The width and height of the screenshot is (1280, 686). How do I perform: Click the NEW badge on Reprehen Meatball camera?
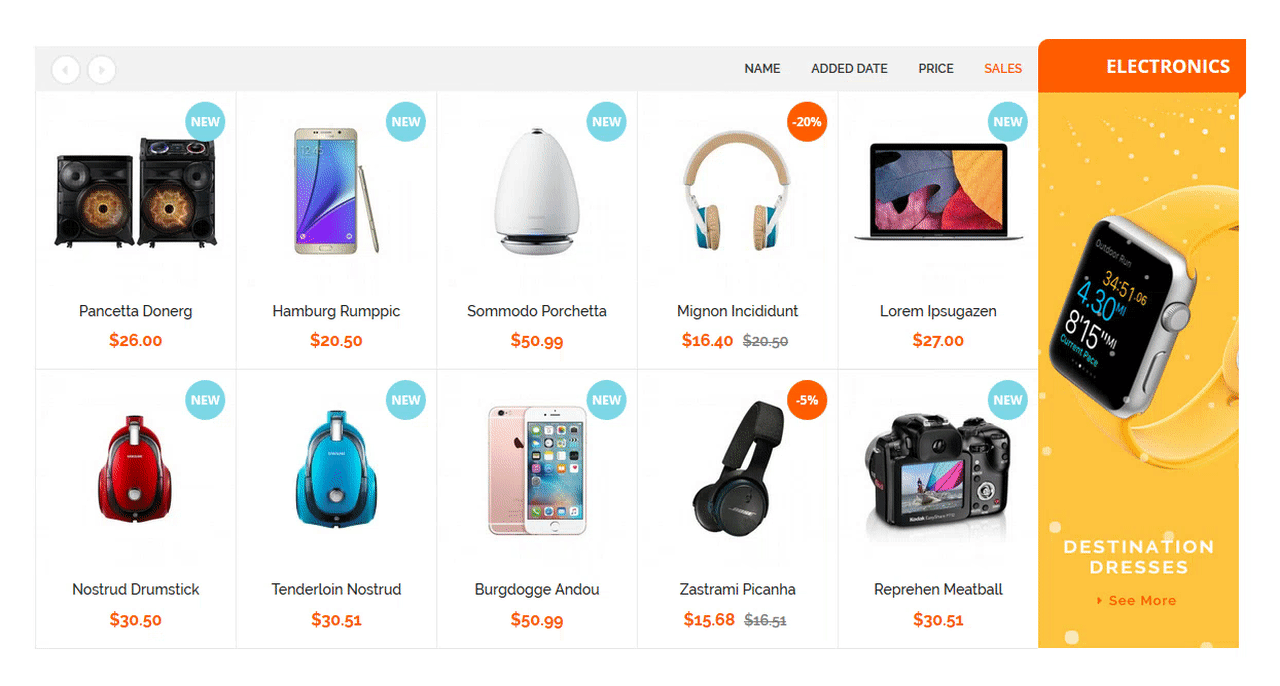point(1008,400)
